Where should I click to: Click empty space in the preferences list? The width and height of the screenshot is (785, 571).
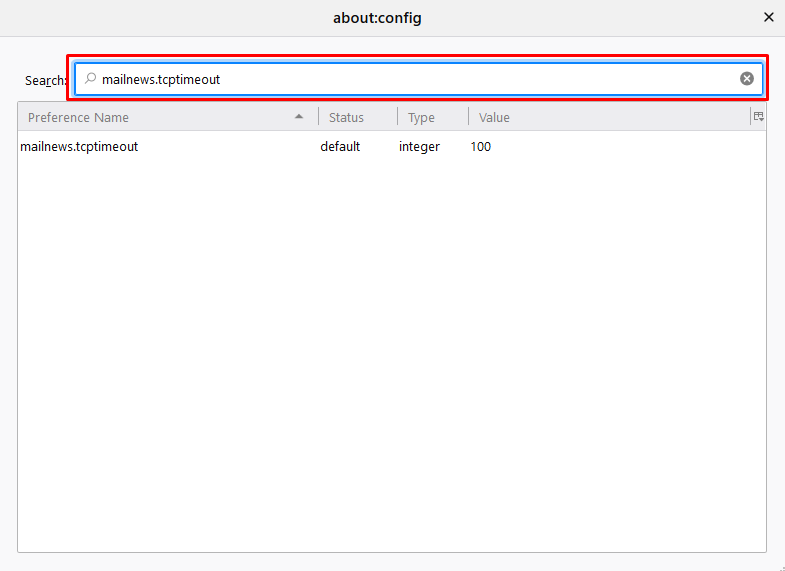(392, 350)
